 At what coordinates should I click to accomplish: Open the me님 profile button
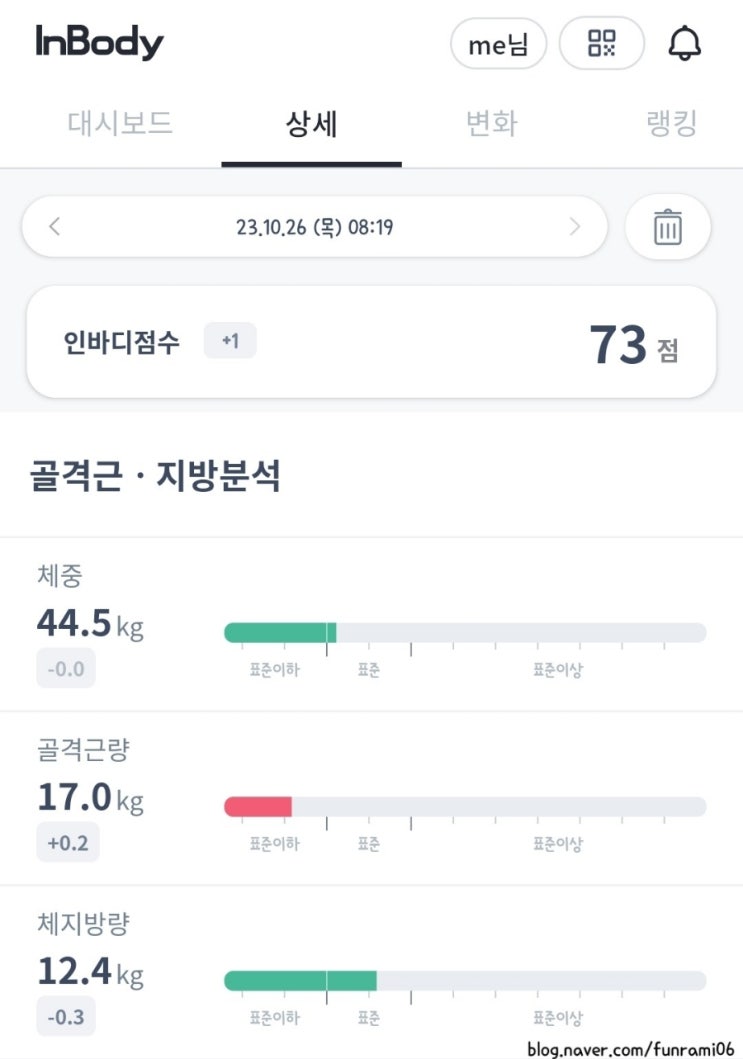pos(498,45)
